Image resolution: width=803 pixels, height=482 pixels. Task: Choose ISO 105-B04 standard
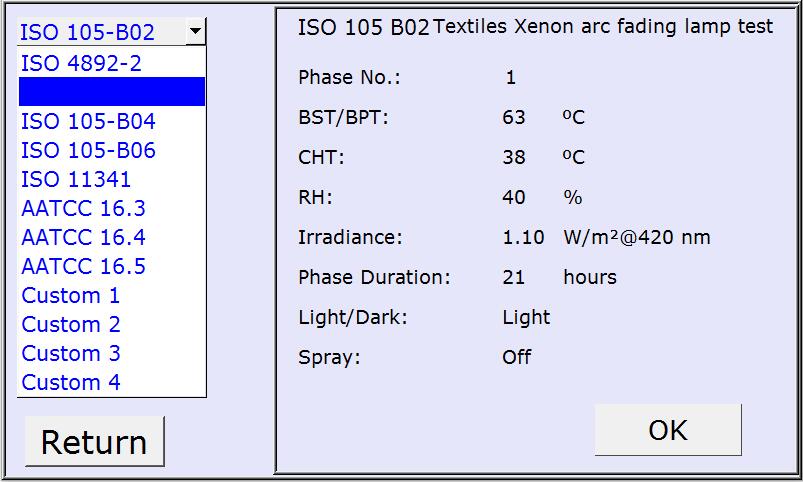pyautogui.click(x=88, y=122)
